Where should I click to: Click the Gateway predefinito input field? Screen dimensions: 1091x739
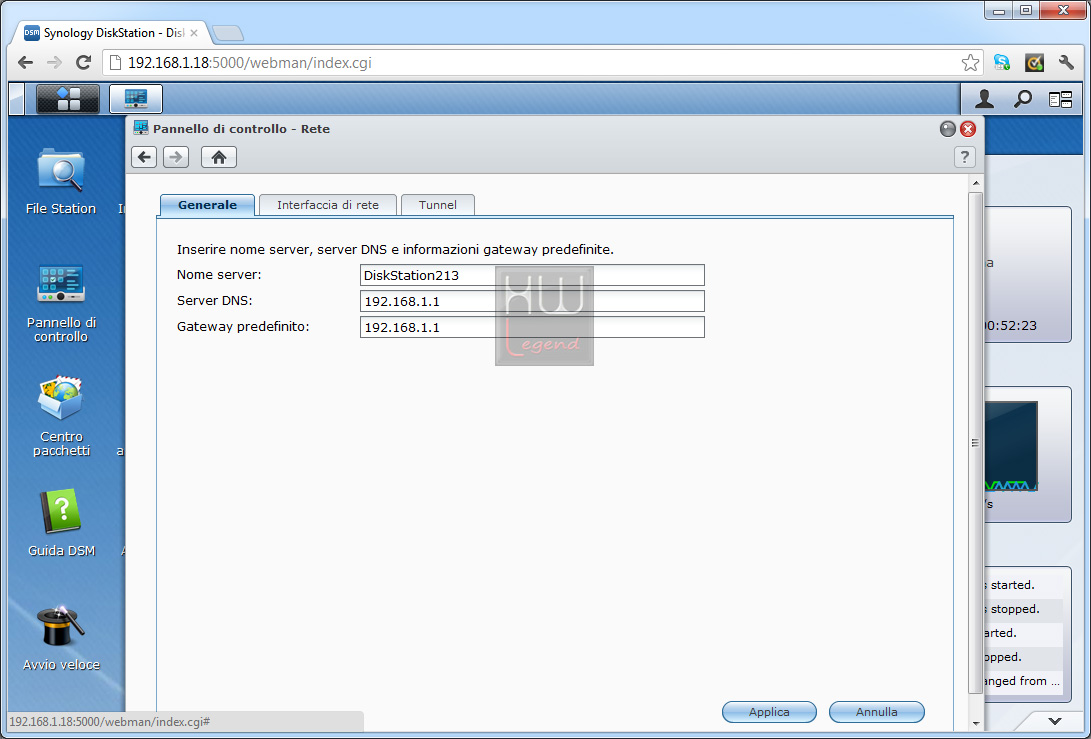point(532,327)
